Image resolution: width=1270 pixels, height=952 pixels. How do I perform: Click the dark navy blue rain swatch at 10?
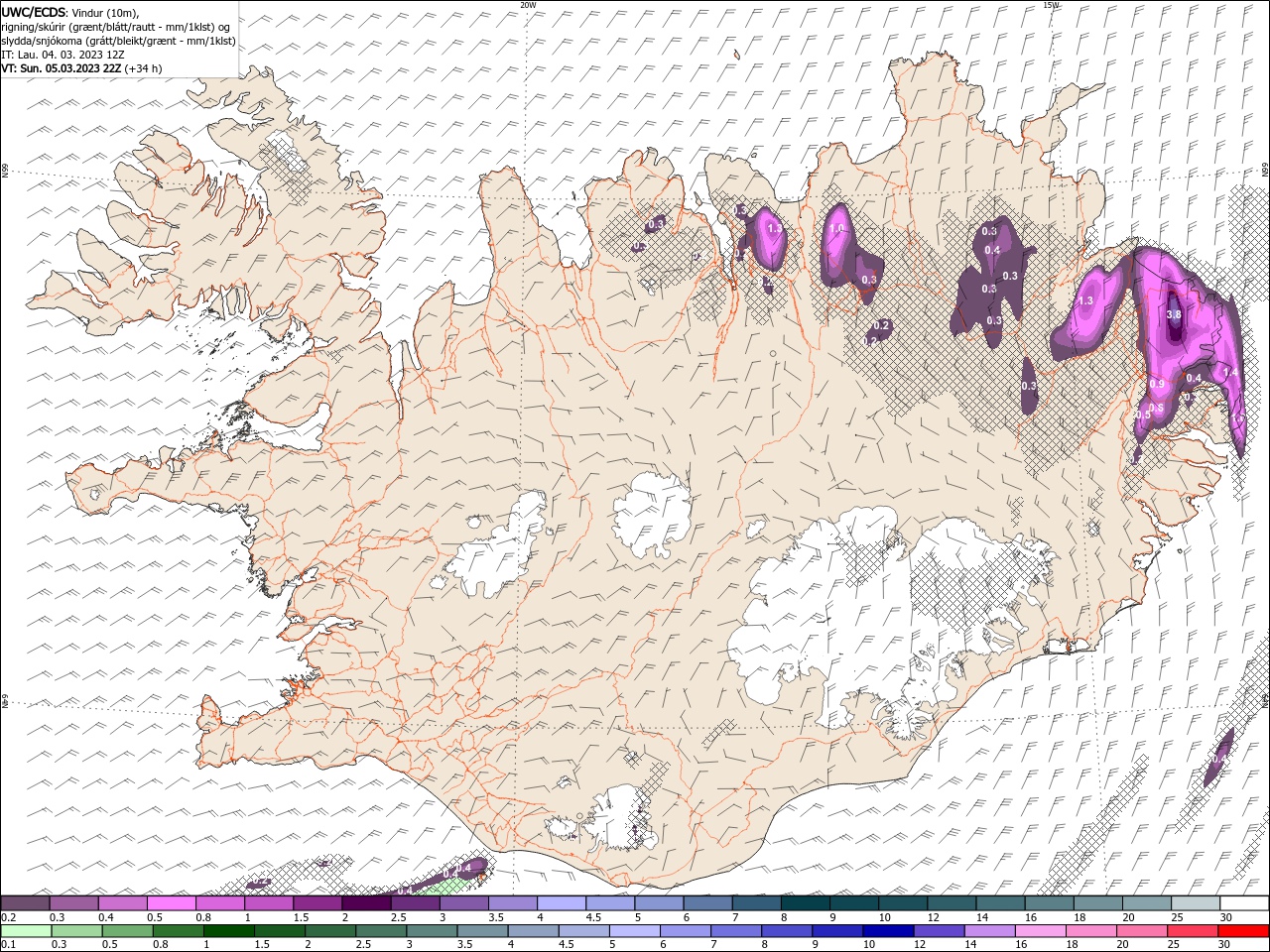pos(888,931)
